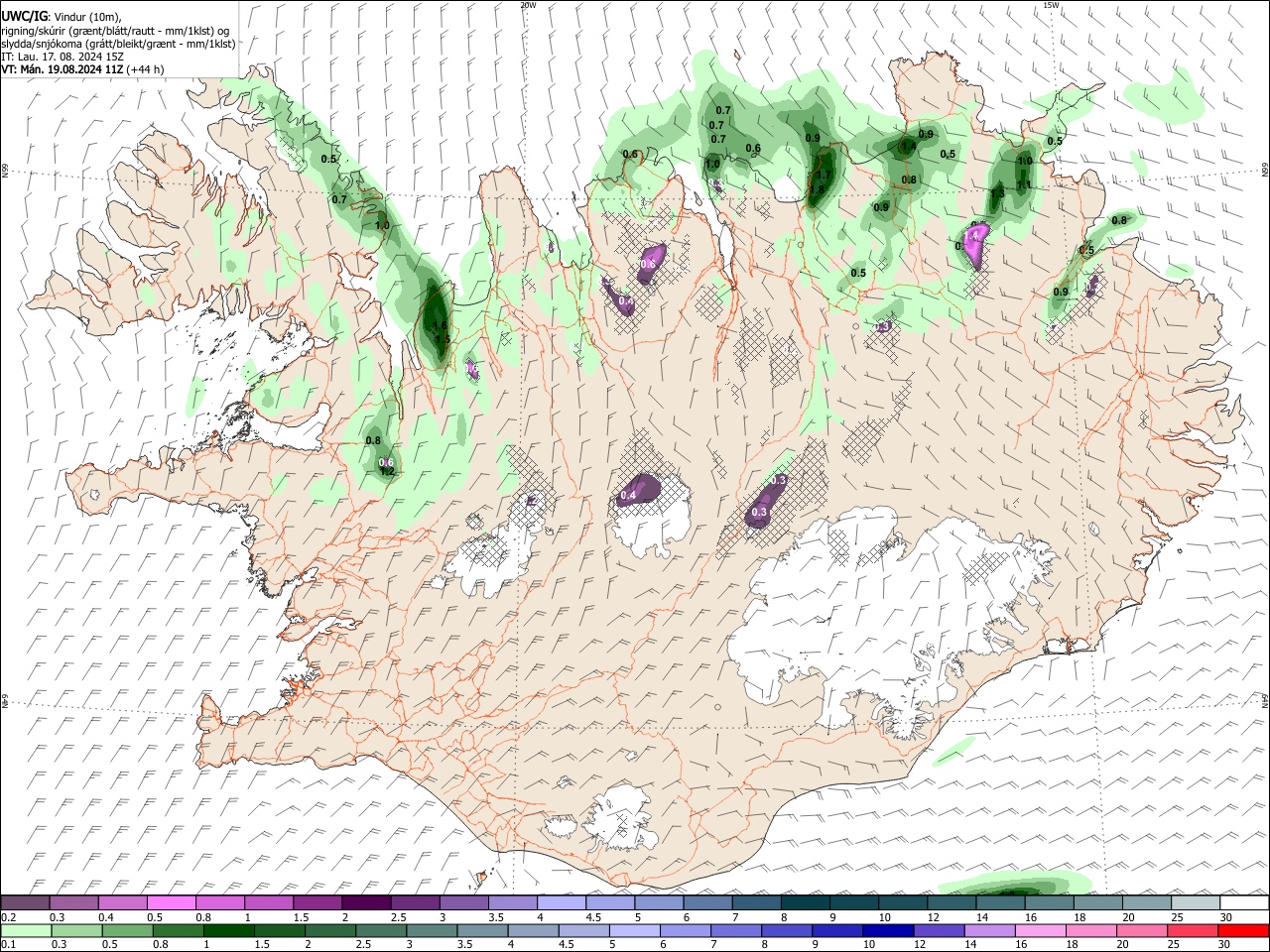Viewport: 1270px width, 952px height.
Task: Click the '(+44 h)' forecast offset
Action: pyautogui.click(x=146, y=69)
